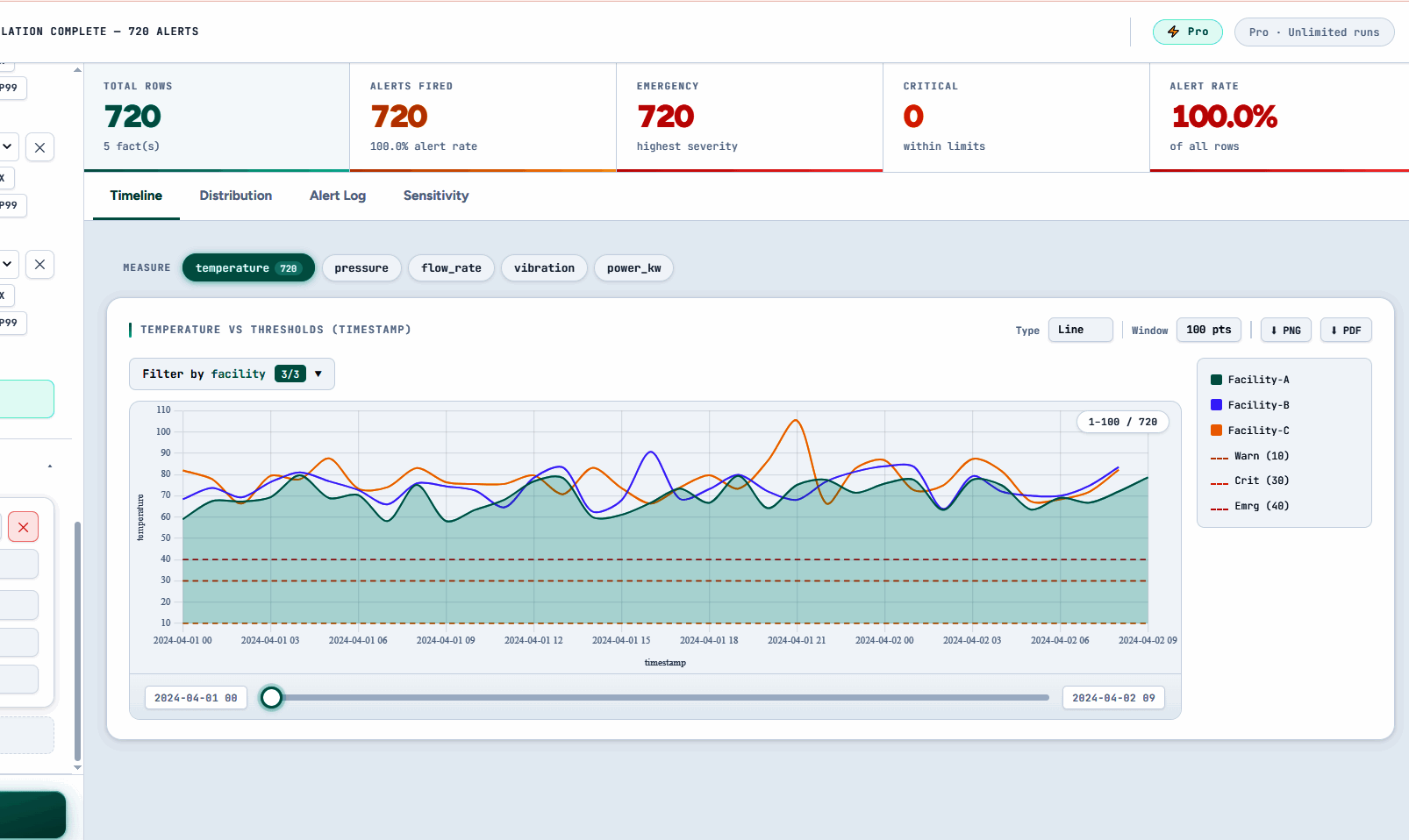This screenshot has width=1409, height=840.
Task: Open the Alert Log tab
Action: (337, 196)
